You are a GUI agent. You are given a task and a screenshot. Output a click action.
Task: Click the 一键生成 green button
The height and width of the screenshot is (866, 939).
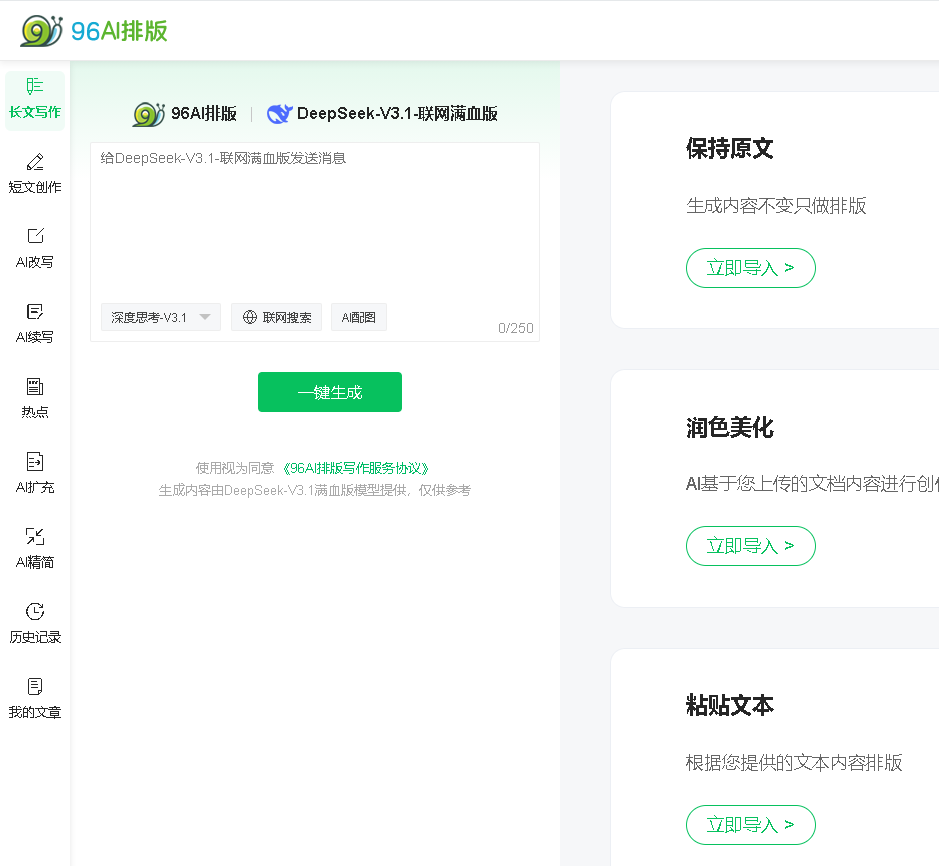(330, 392)
